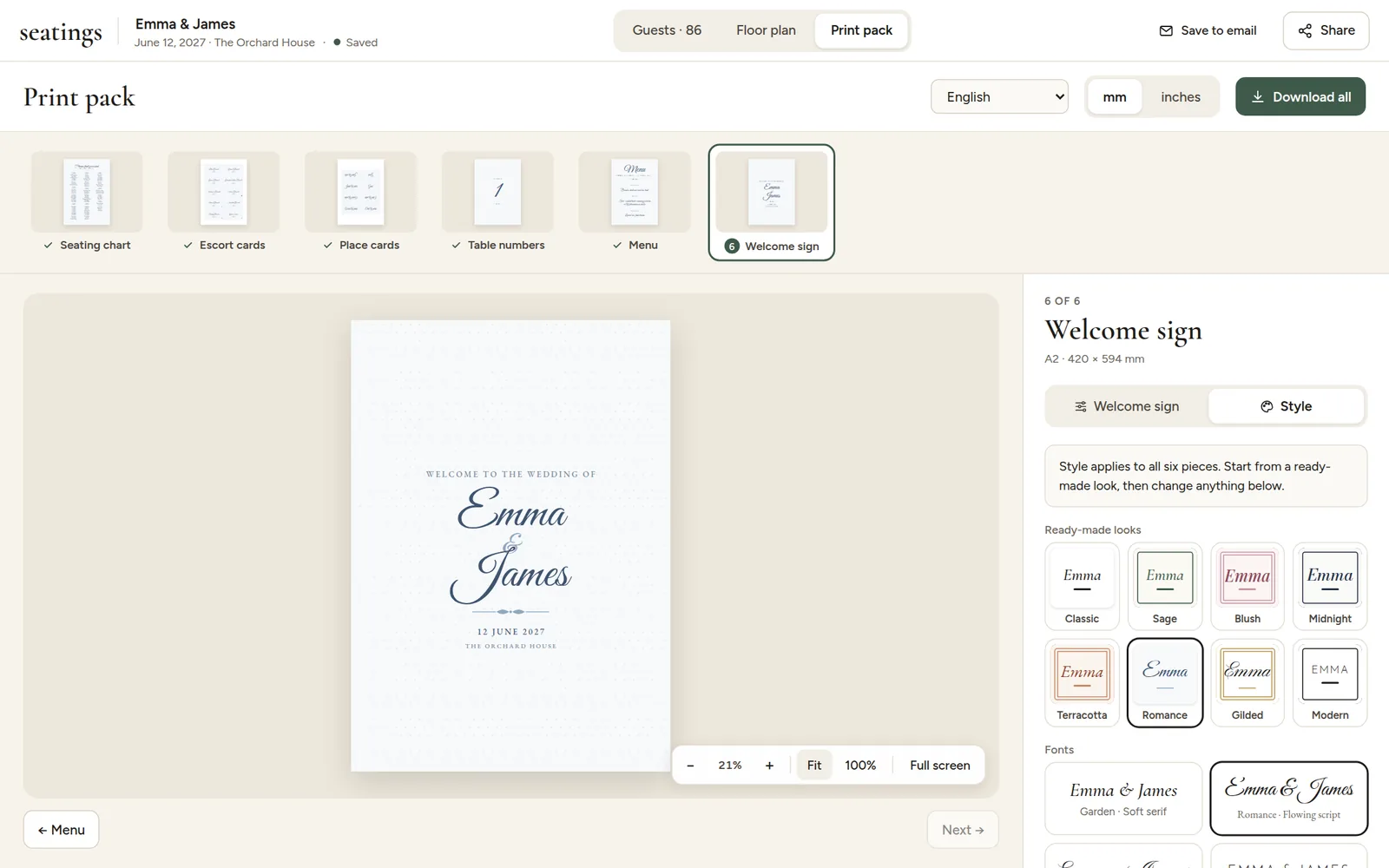Click Save to email
Screen dimensions: 1389x868
click(x=1208, y=30)
